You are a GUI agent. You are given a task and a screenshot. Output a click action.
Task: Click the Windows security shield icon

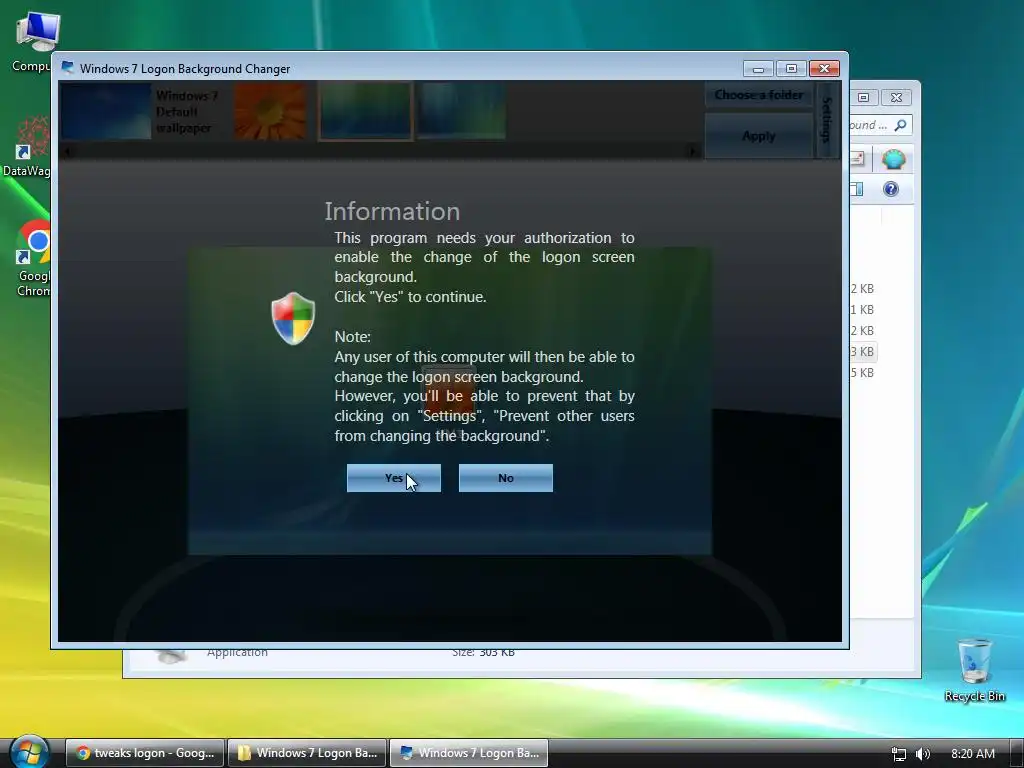click(293, 318)
